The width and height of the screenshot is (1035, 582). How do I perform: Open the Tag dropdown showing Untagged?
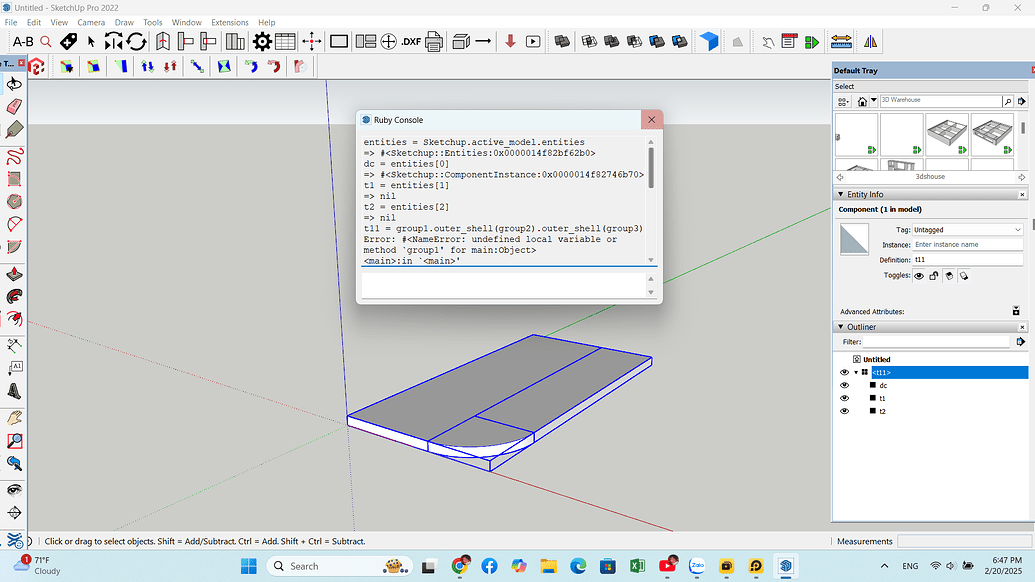(967, 230)
